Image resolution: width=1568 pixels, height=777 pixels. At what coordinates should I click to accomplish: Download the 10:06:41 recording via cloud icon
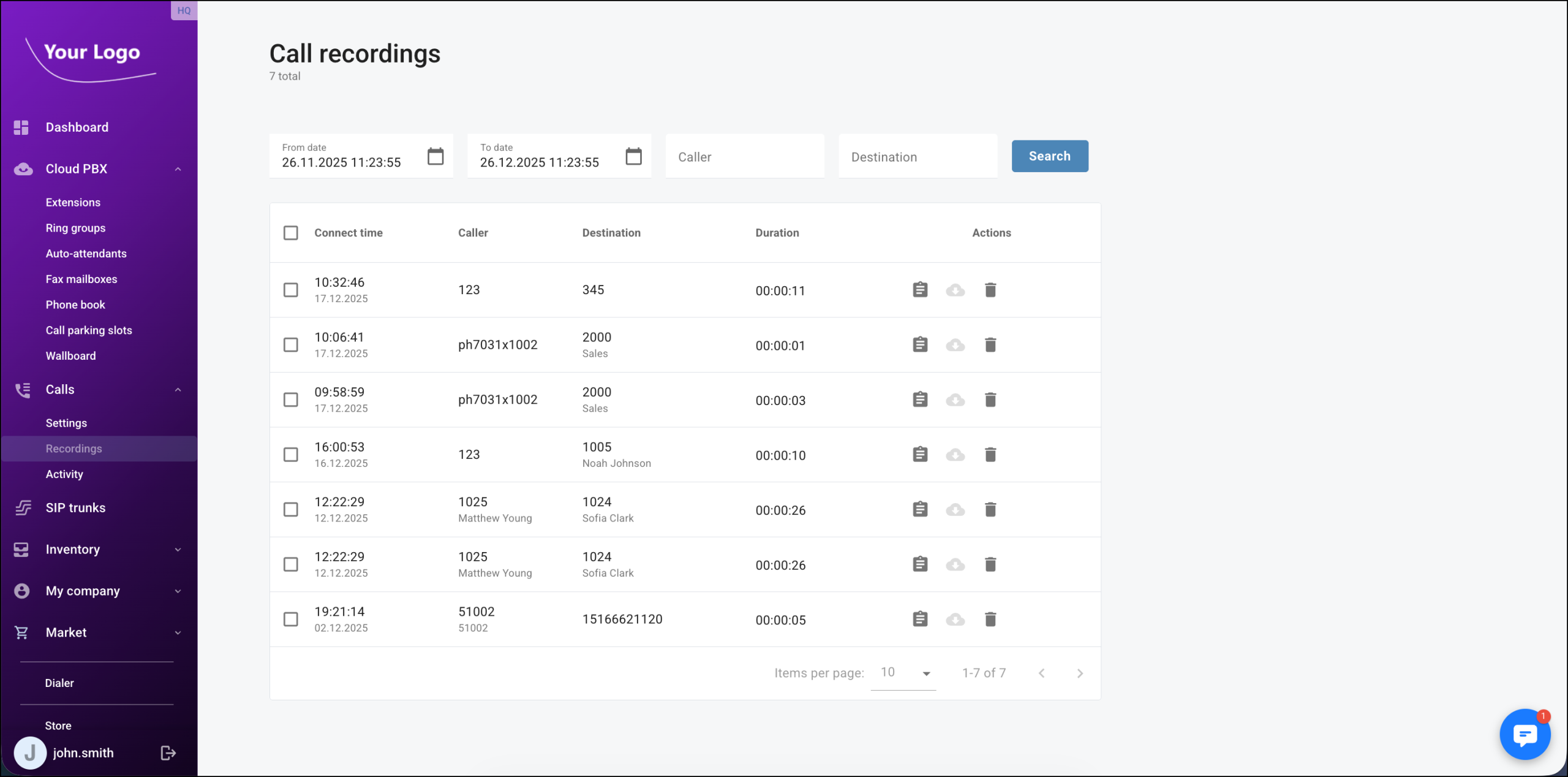[x=955, y=345]
